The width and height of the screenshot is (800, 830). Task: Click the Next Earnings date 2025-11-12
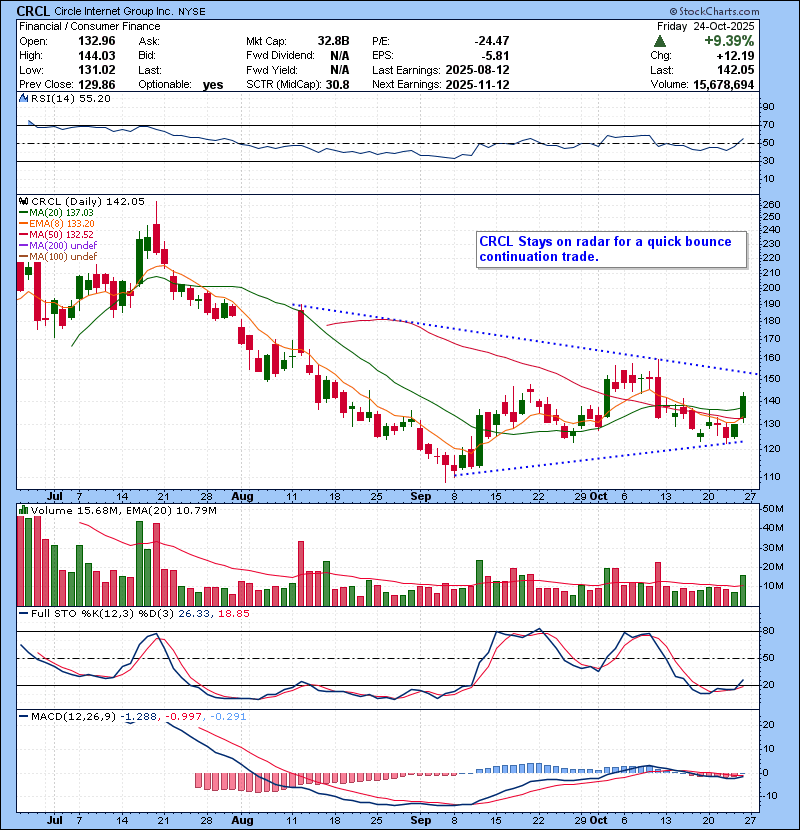[477, 84]
